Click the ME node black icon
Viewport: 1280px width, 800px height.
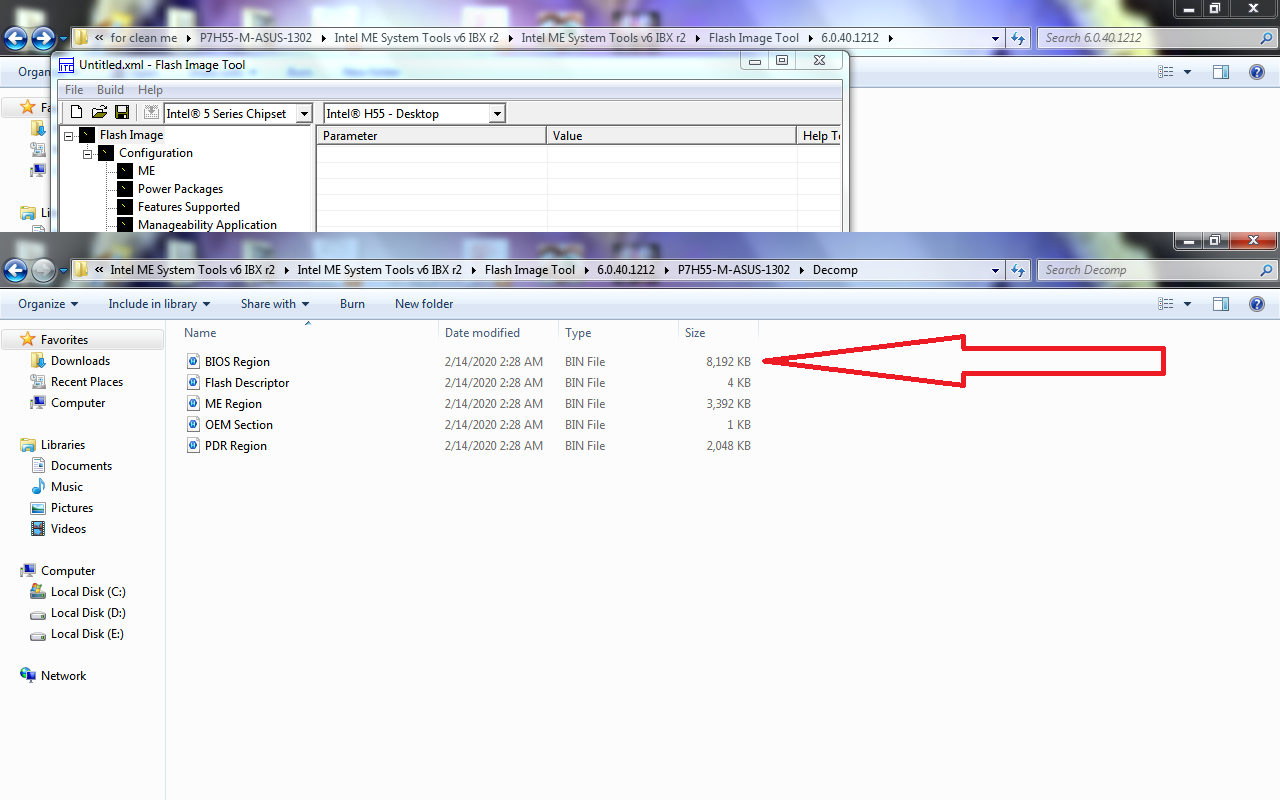coord(125,171)
